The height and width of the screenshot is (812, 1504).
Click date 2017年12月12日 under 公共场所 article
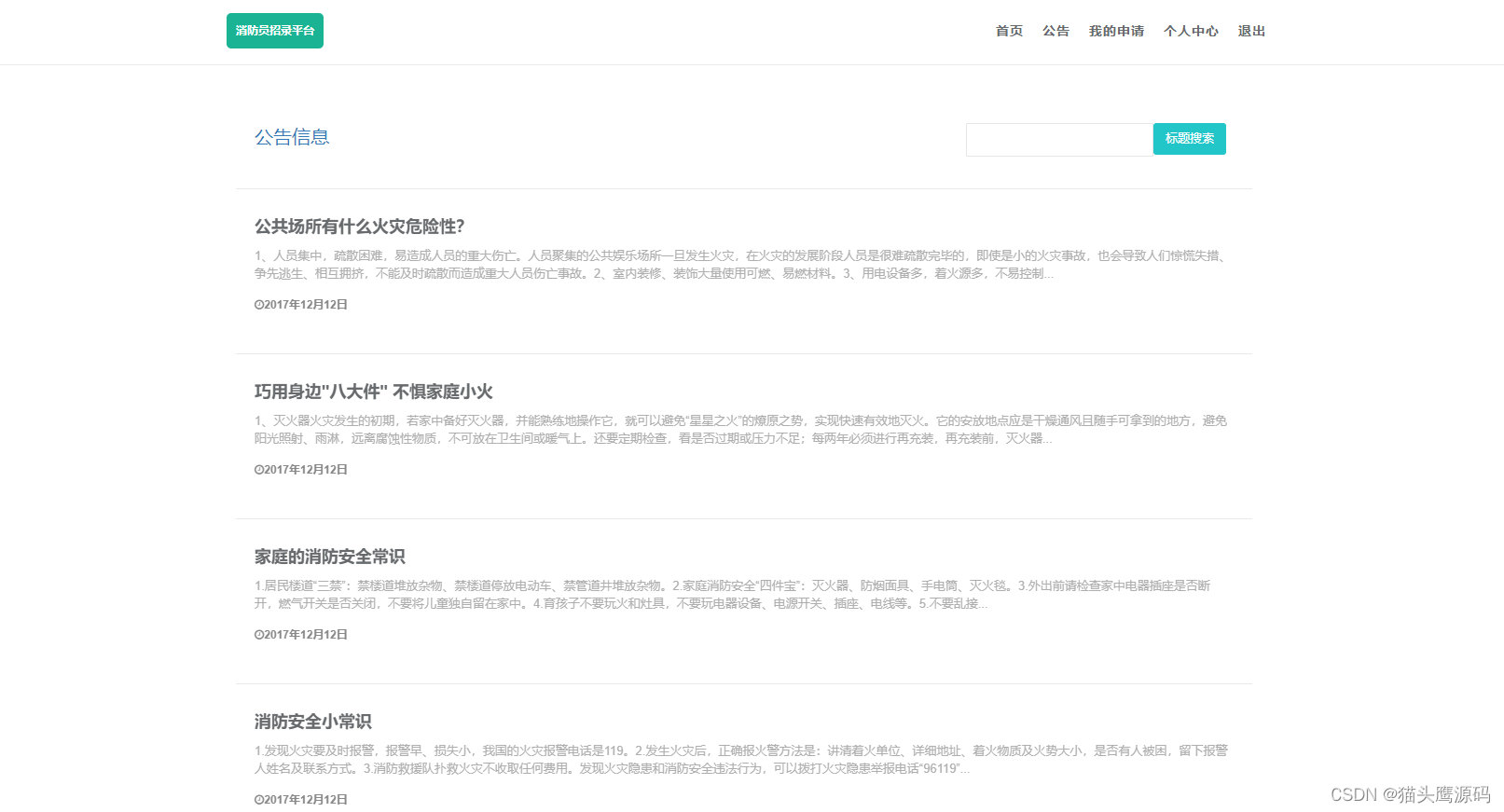(306, 305)
